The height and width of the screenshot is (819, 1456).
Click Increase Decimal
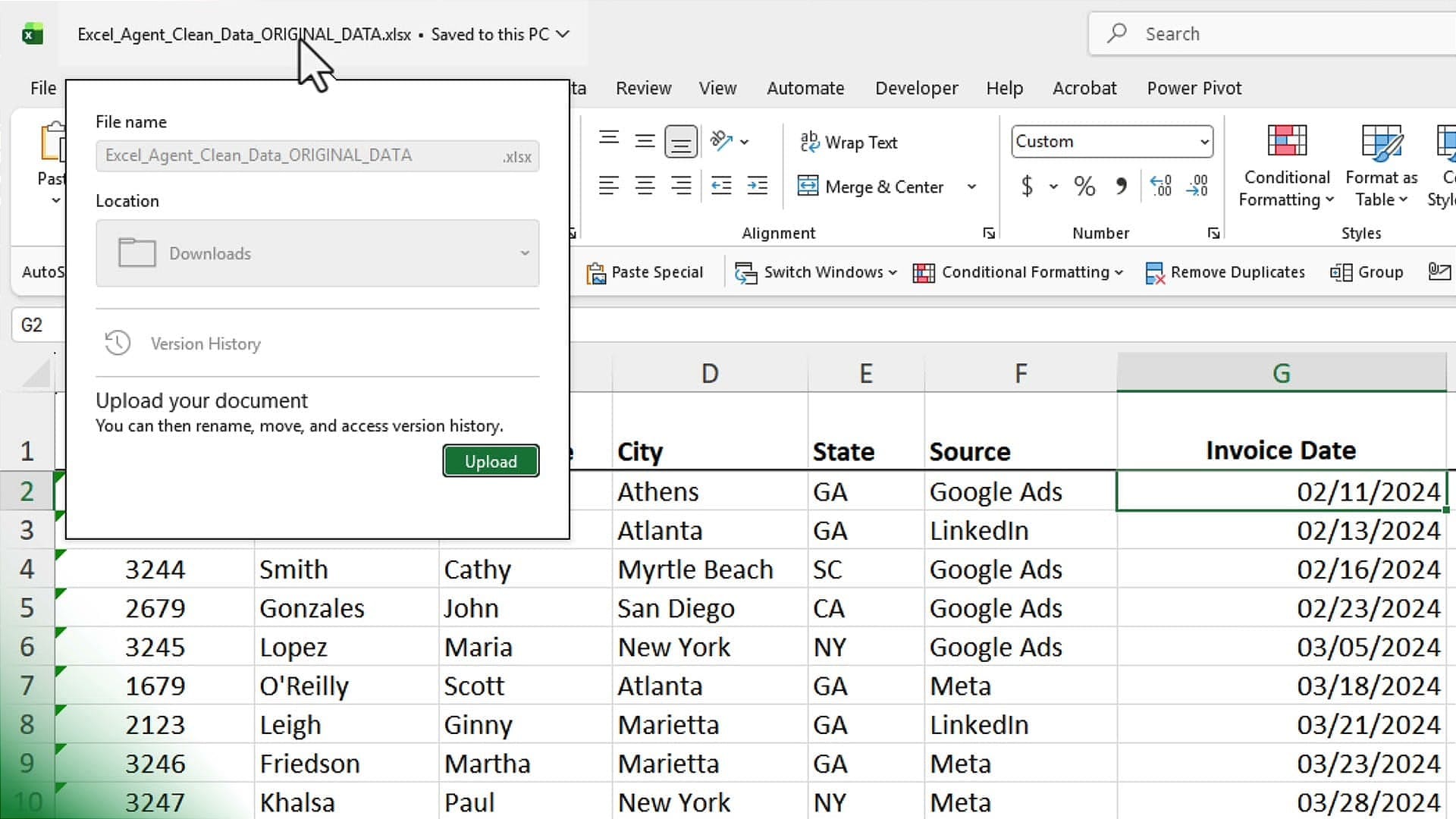1160,186
